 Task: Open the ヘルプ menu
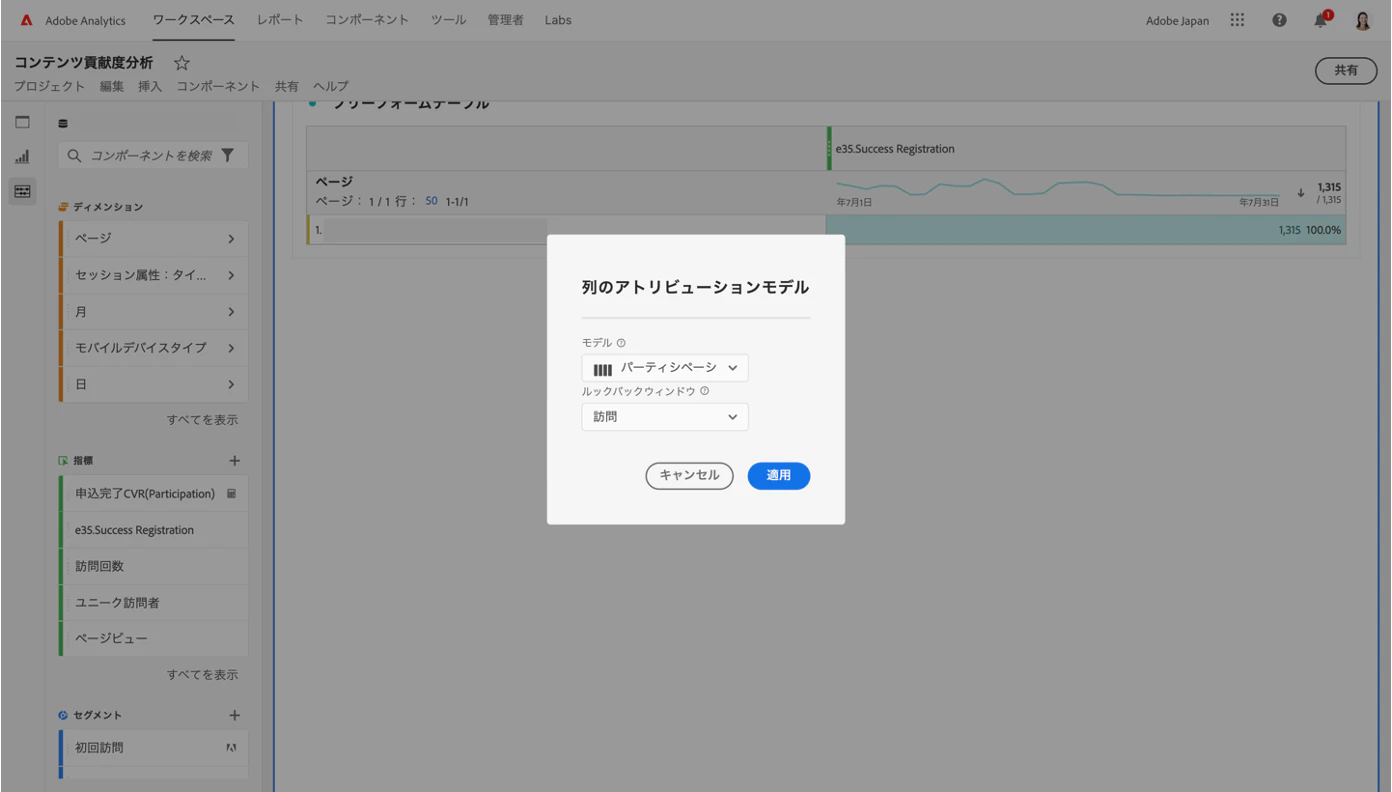point(331,87)
